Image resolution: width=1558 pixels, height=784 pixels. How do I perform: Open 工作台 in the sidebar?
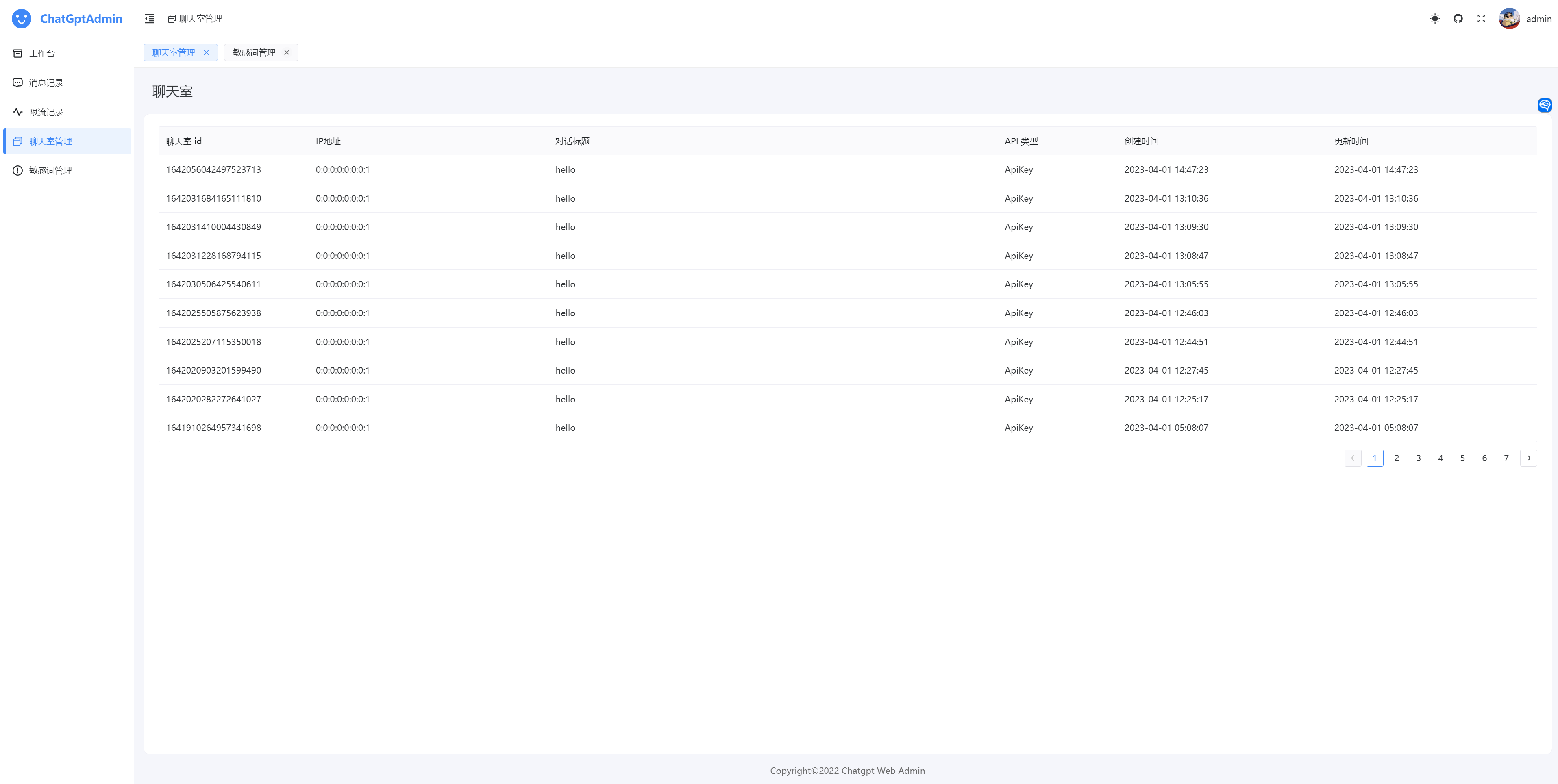click(x=42, y=53)
